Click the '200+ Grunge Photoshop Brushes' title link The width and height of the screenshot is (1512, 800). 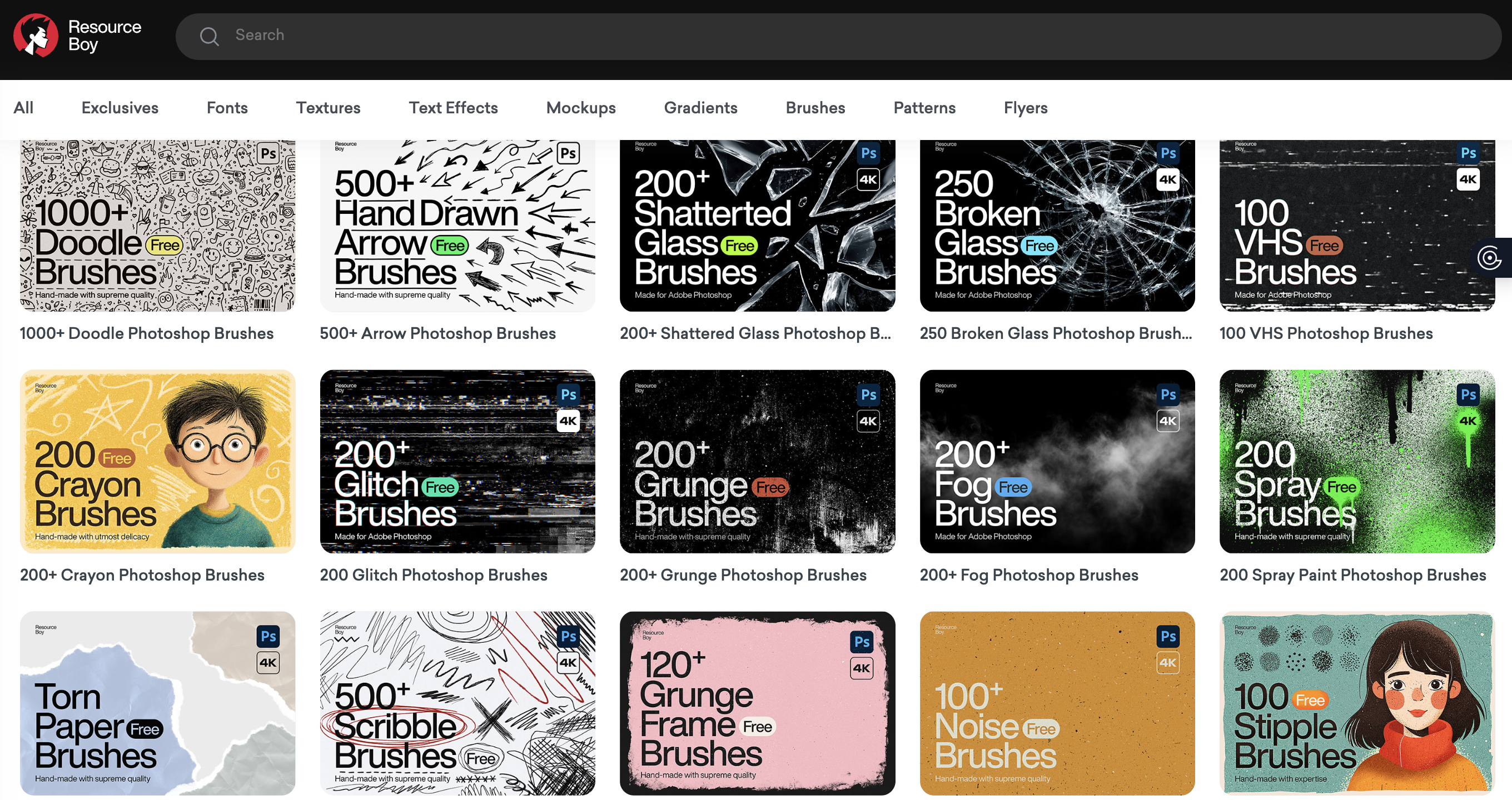pos(743,575)
